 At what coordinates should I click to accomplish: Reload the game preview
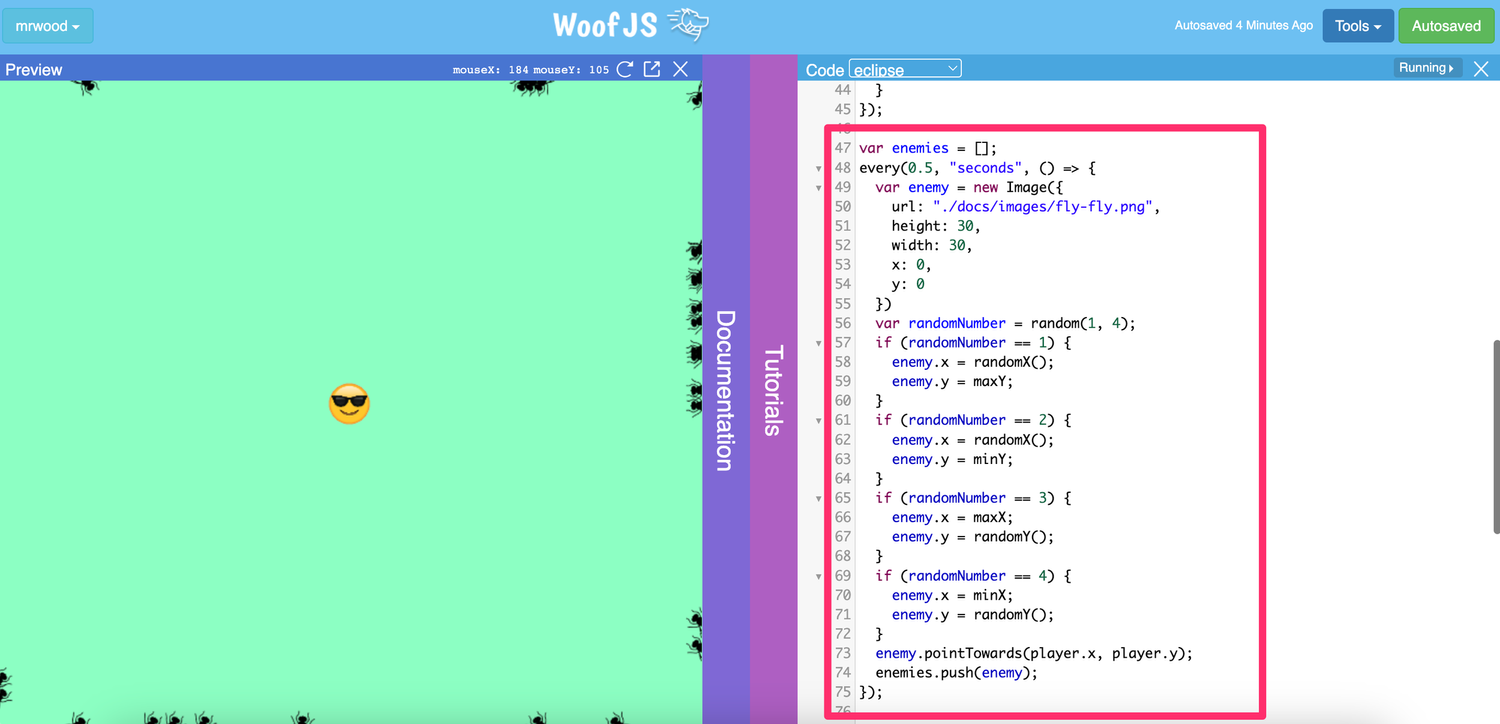625,69
